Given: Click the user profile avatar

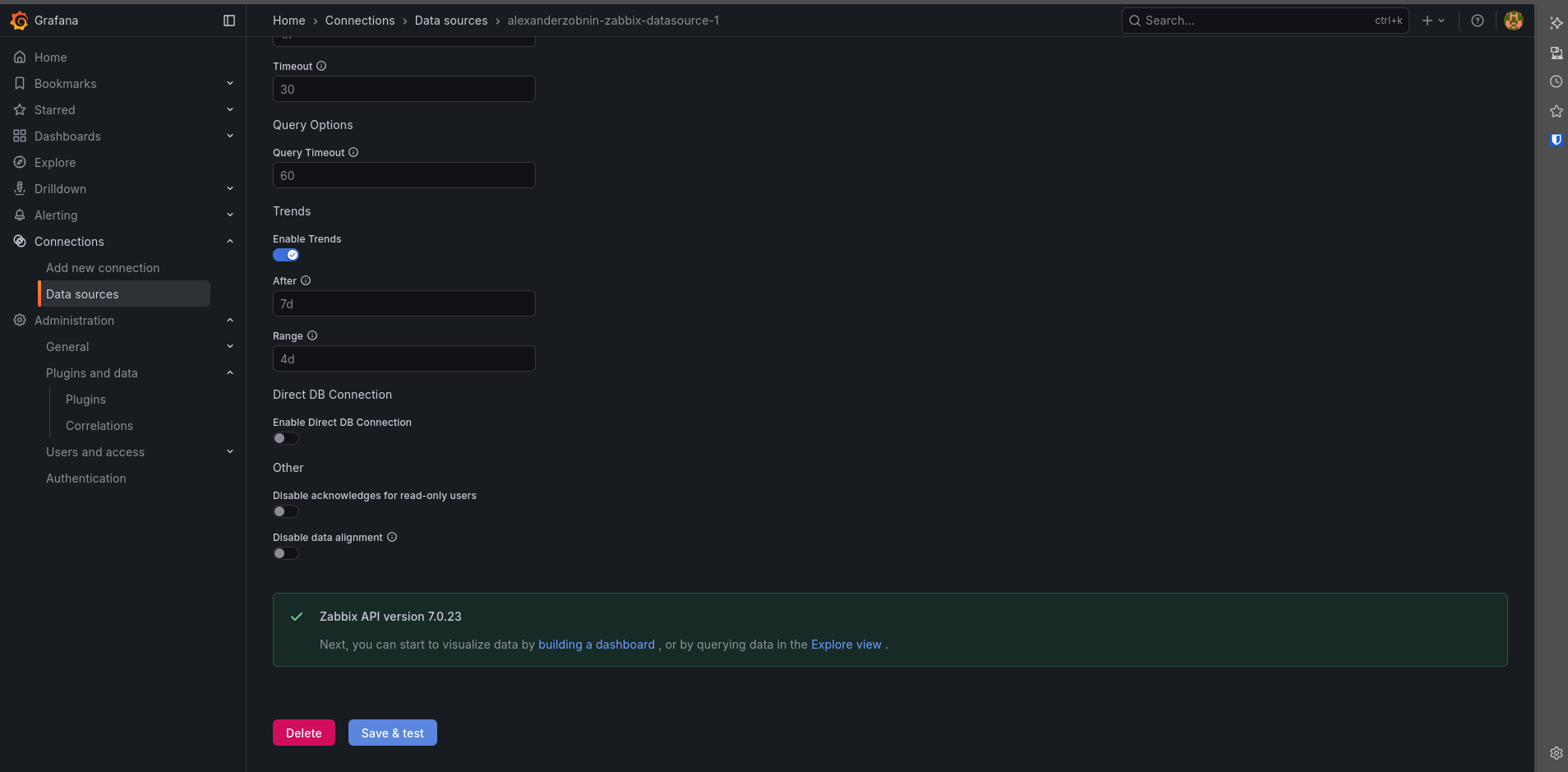Looking at the screenshot, I should tap(1513, 21).
